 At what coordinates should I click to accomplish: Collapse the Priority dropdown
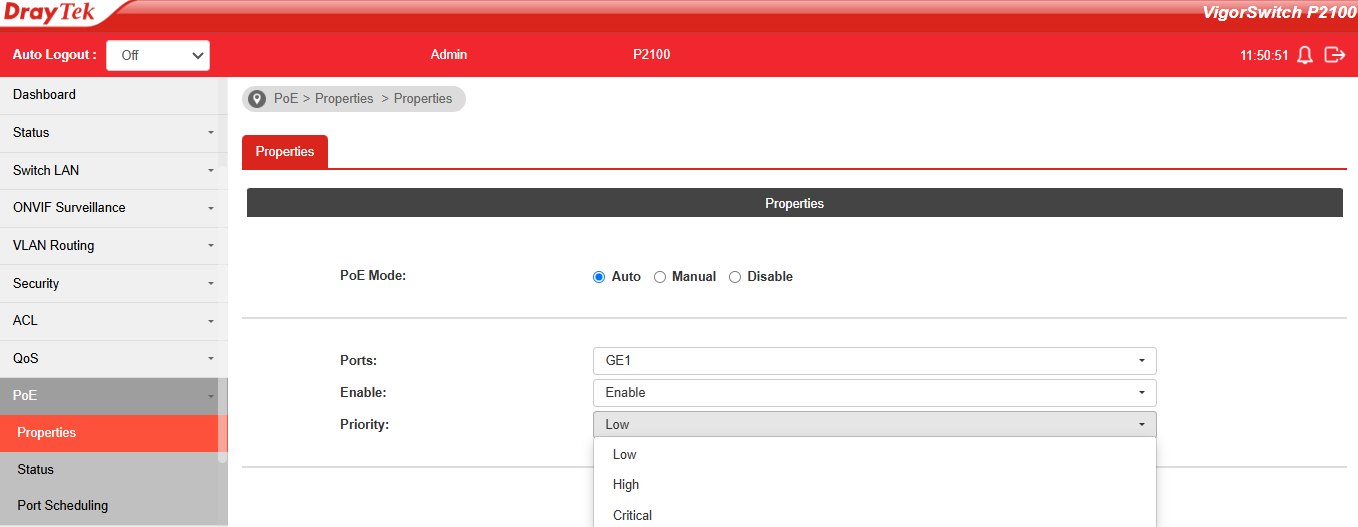pyautogui.click(x=874, y=425)
